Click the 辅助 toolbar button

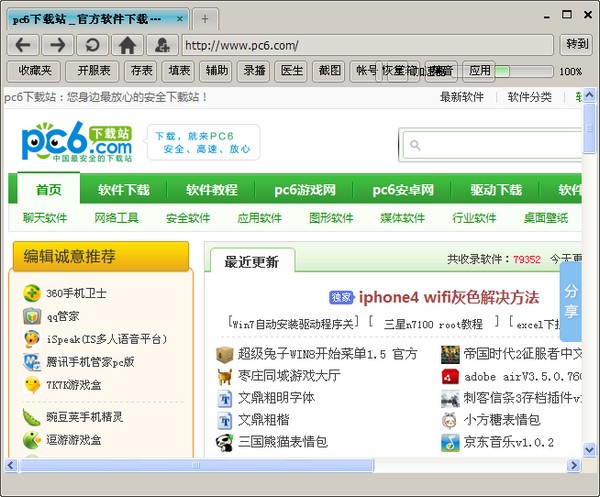point(216,71)
